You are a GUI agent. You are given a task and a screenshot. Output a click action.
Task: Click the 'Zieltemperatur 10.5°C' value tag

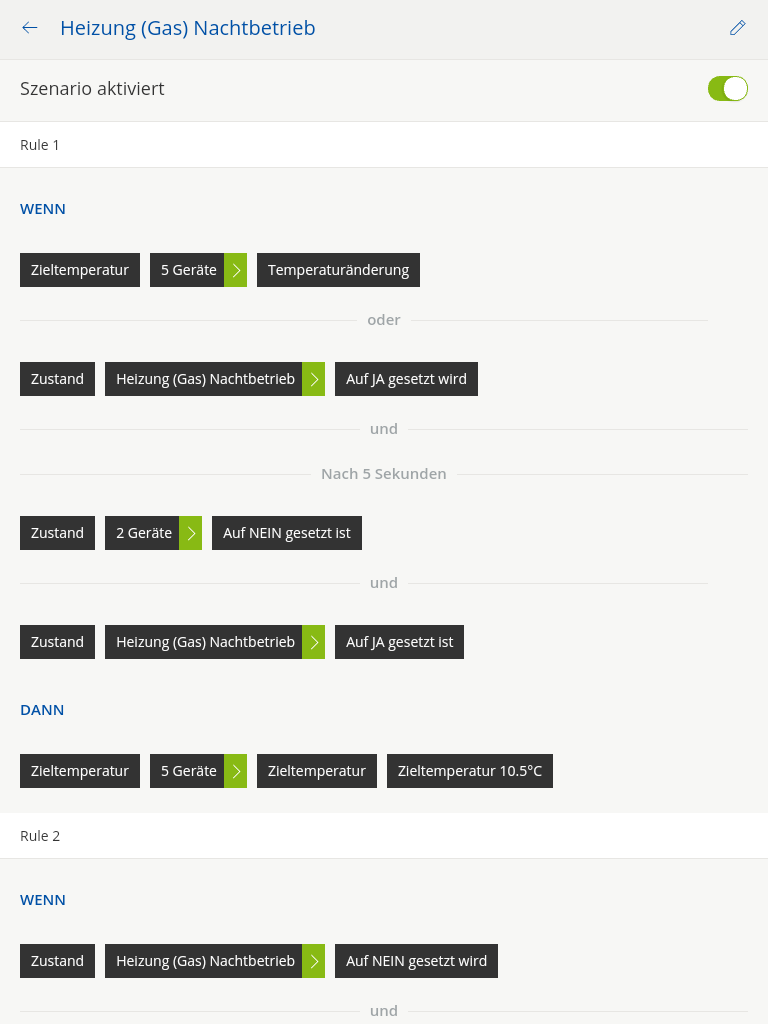click(x=470, y=771)
